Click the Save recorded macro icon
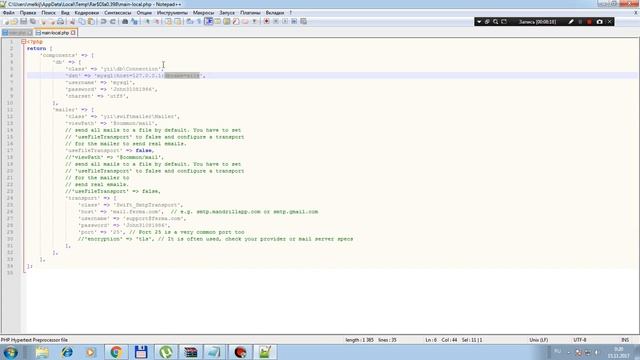Viewport: 640px width, 360px height. click(x=303, y=21)
